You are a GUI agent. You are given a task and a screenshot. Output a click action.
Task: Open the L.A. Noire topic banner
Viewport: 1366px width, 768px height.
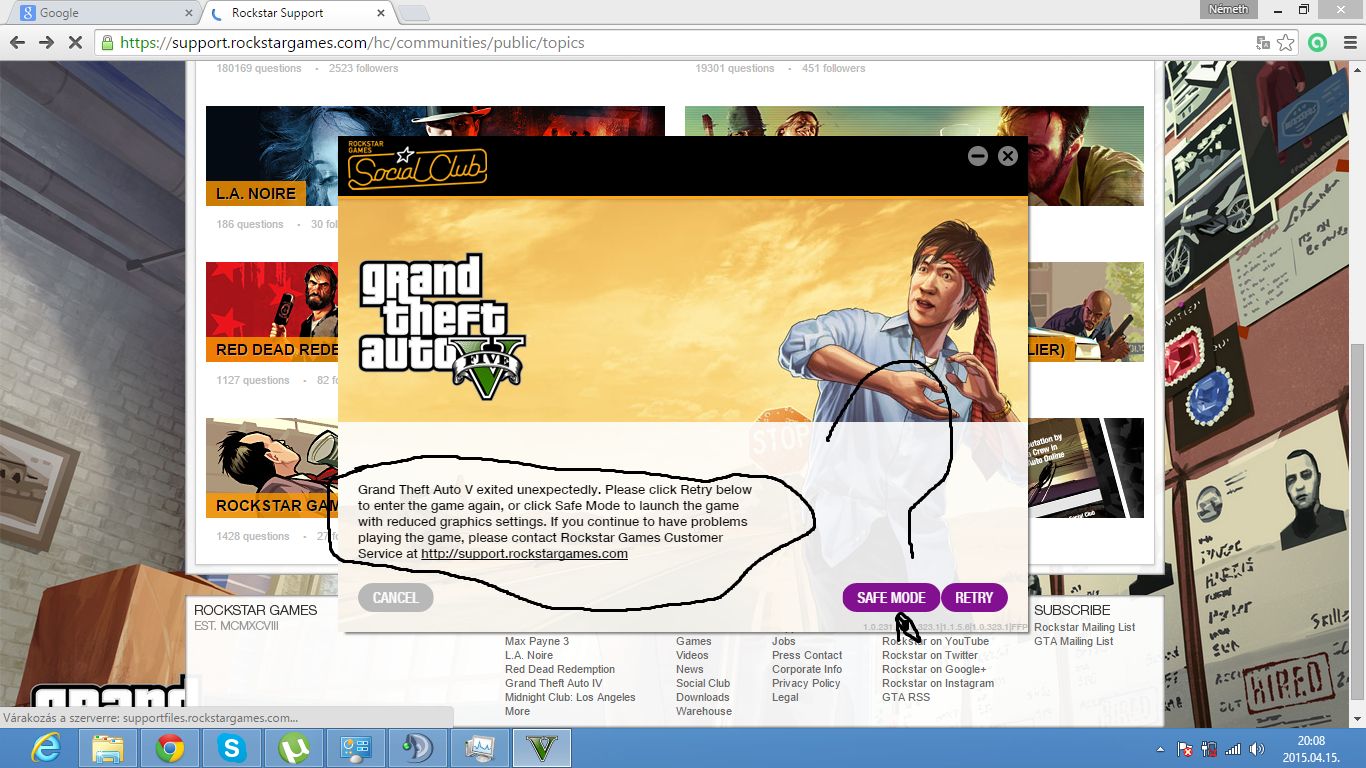pos(272,156)
